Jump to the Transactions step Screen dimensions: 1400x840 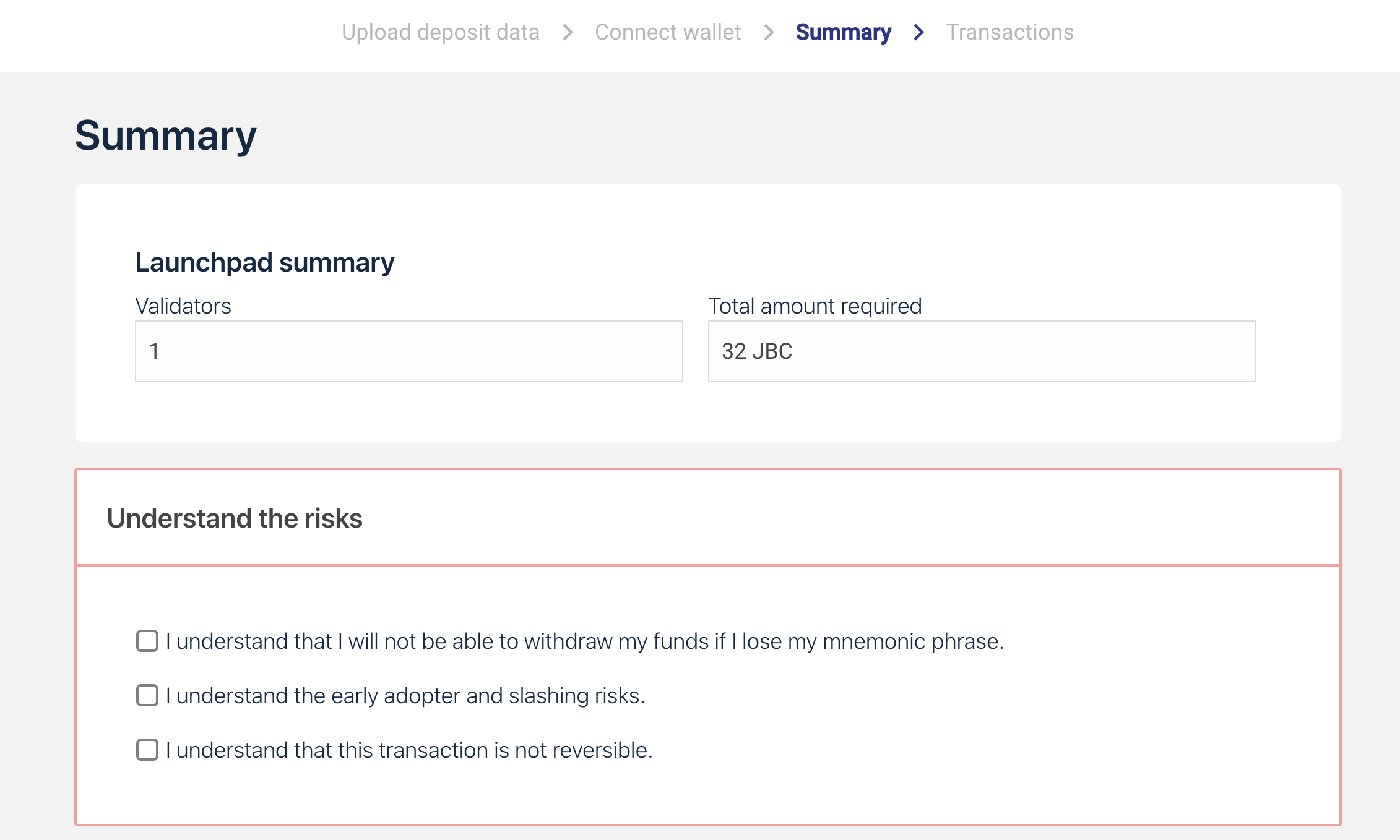pyautogui.click(x=1009, y=32)
